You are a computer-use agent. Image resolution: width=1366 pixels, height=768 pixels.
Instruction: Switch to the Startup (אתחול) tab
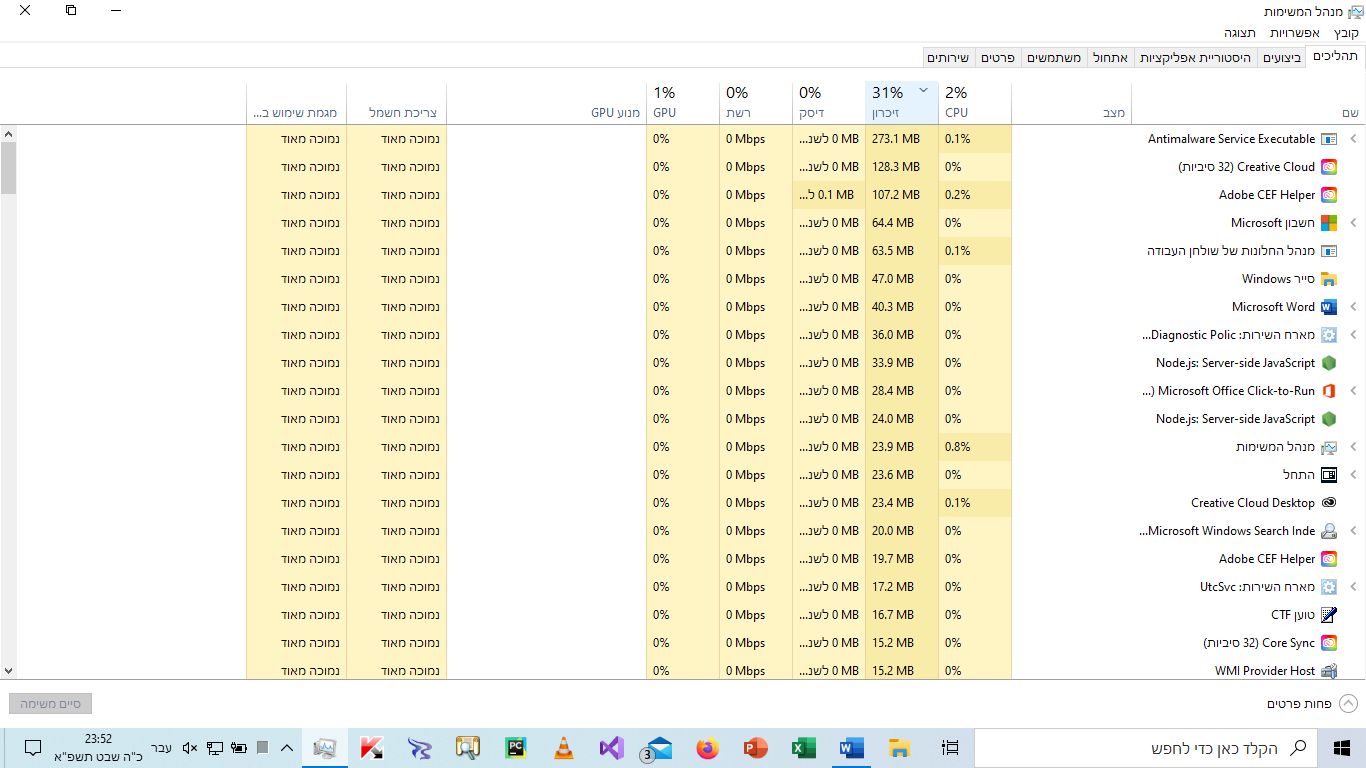point(1110,58)
